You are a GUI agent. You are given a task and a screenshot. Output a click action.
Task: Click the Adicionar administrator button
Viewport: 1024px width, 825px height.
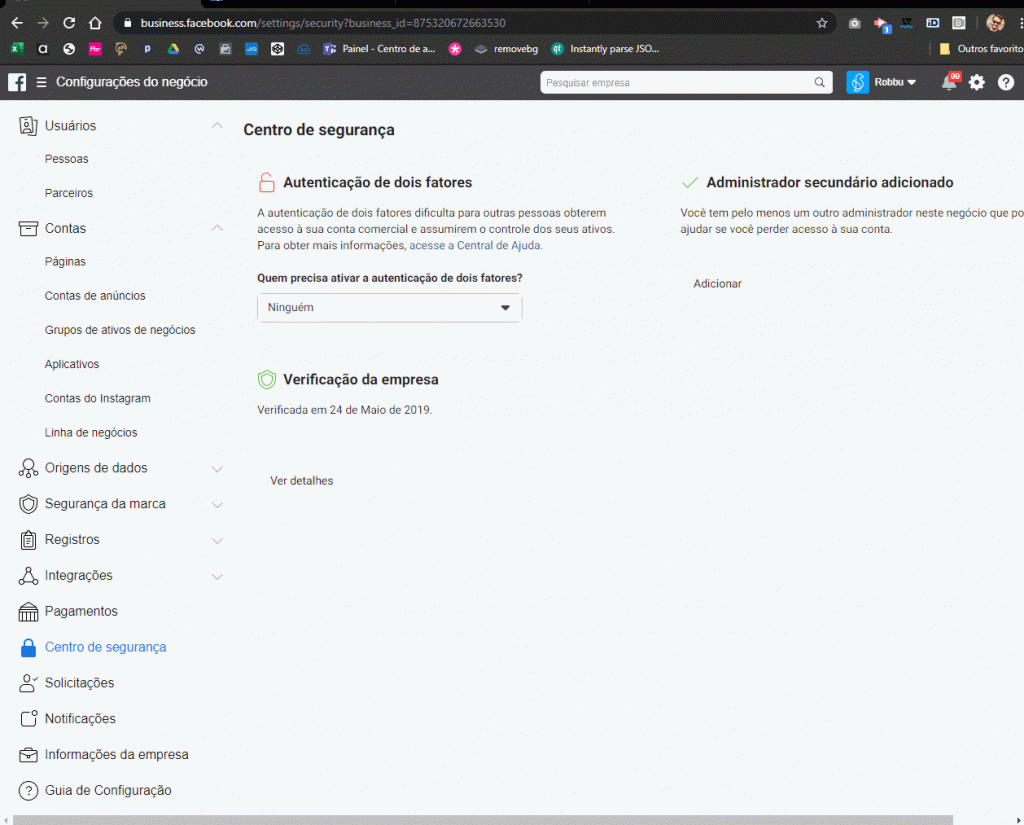pyautogui.click(x=717, y=284)
